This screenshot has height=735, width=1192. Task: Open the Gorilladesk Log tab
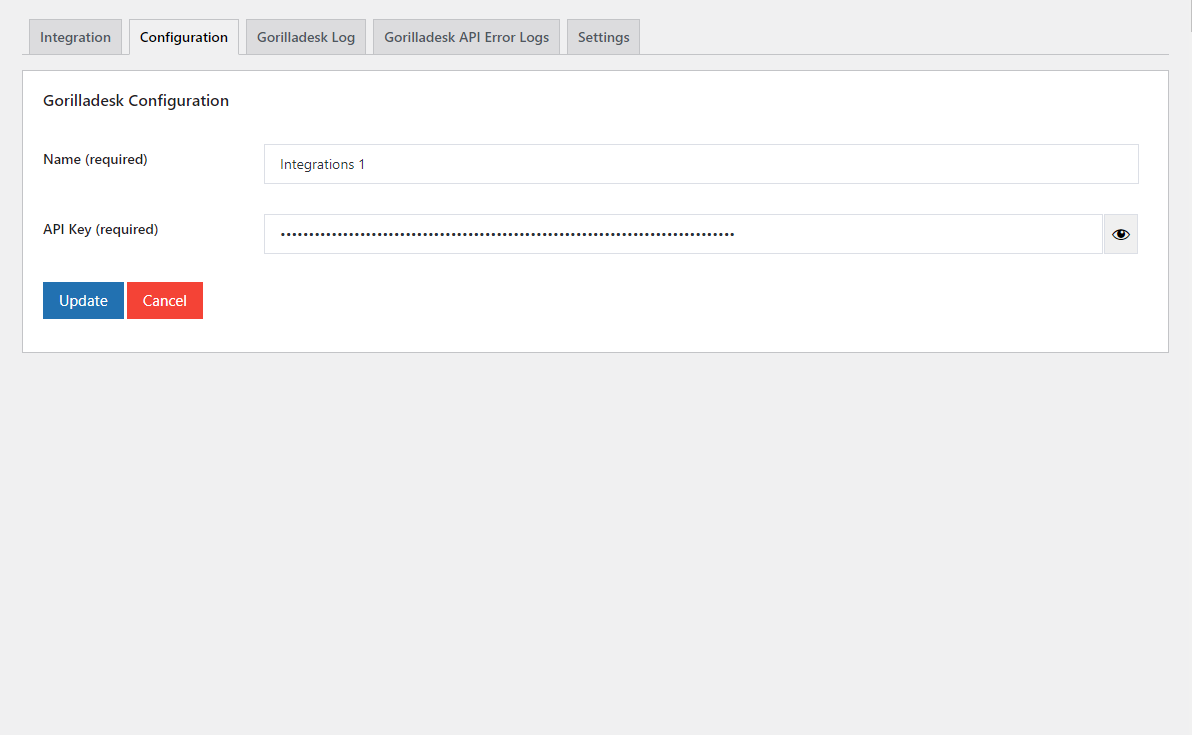pyautogui.click(x=306, y=37)
